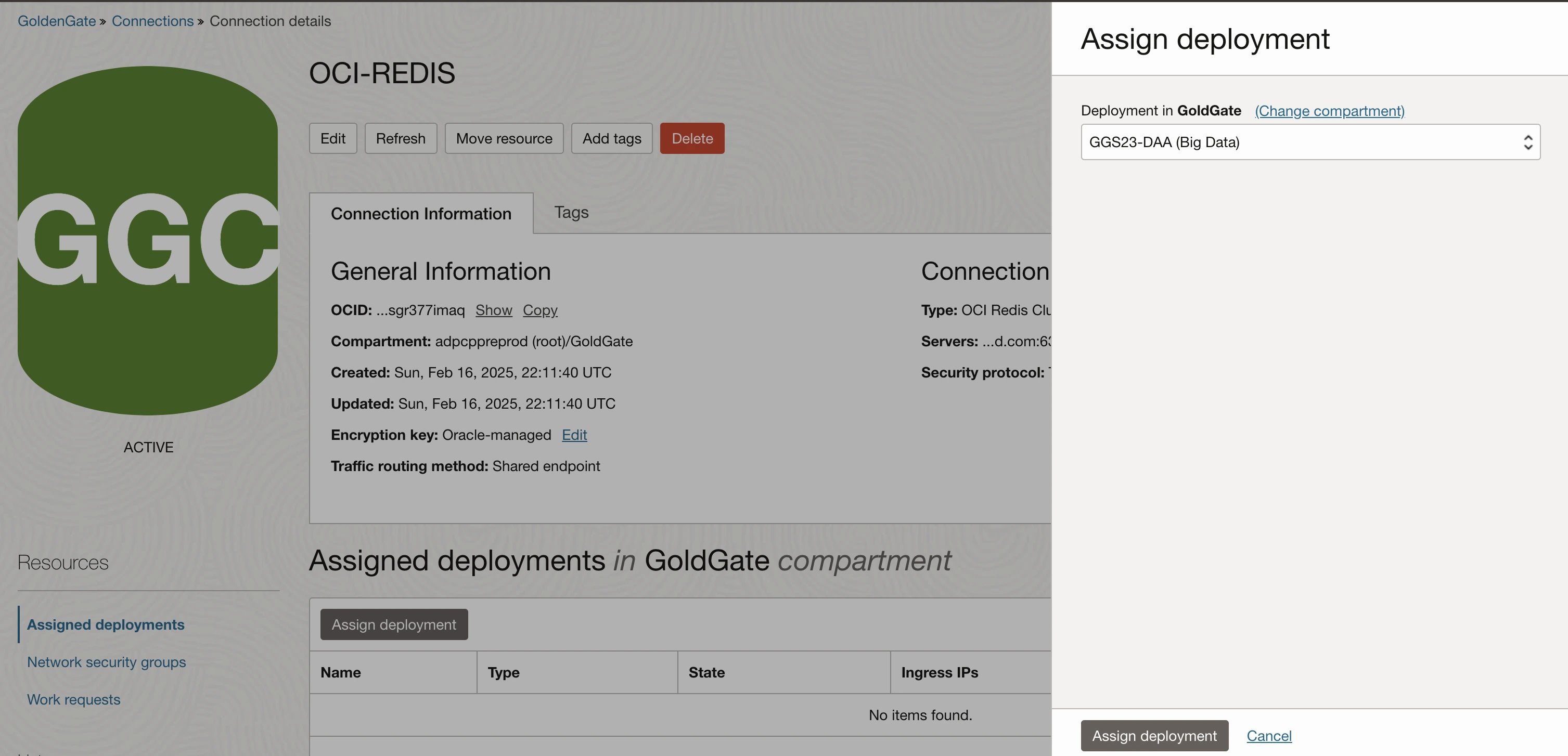Click the dropdown up-down arrows
Image resolution: width=1568 pixels, height=756 pixels.
tap(1527, 142)
